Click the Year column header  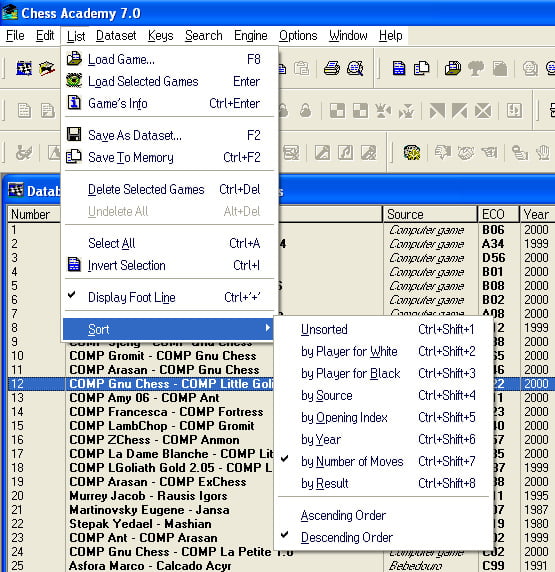pos(538,214)
